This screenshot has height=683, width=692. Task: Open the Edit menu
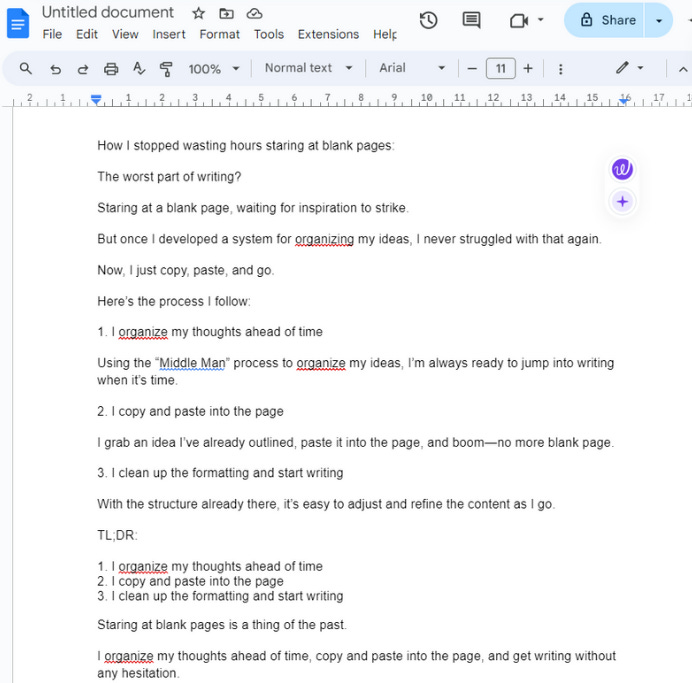point(86,34)
